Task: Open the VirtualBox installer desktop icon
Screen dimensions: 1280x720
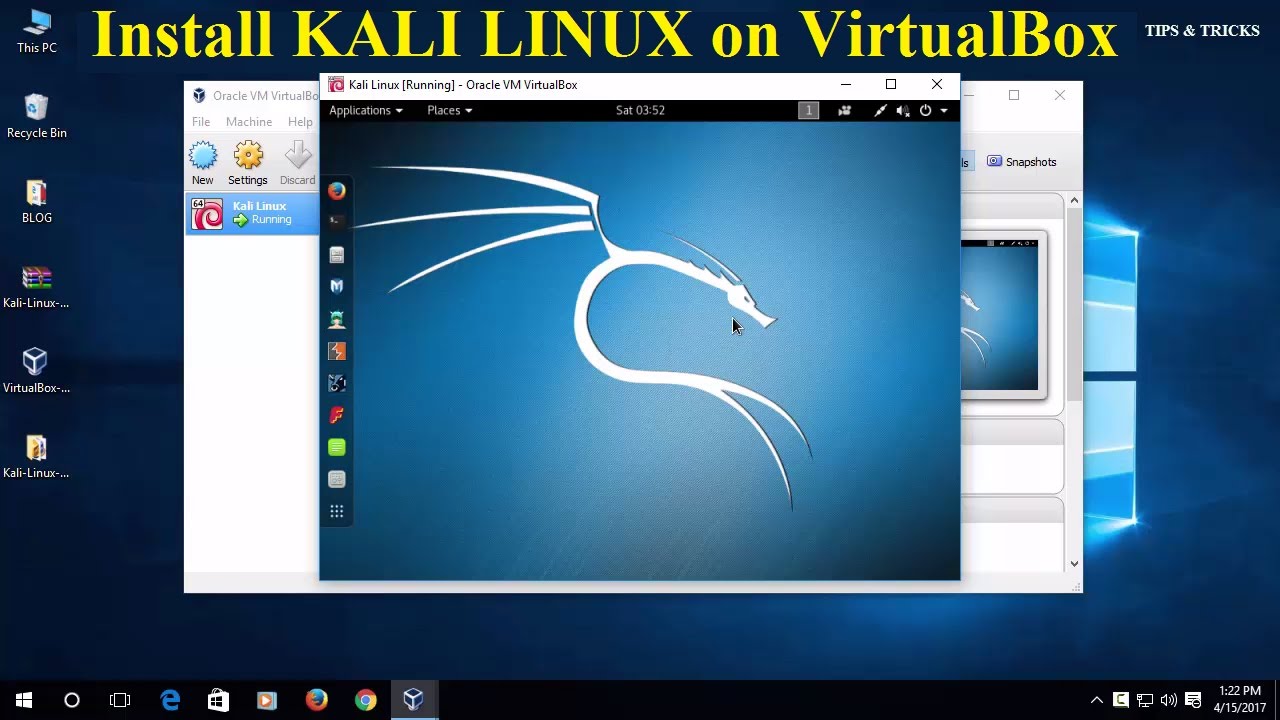Action: click(x=36, y=371)
